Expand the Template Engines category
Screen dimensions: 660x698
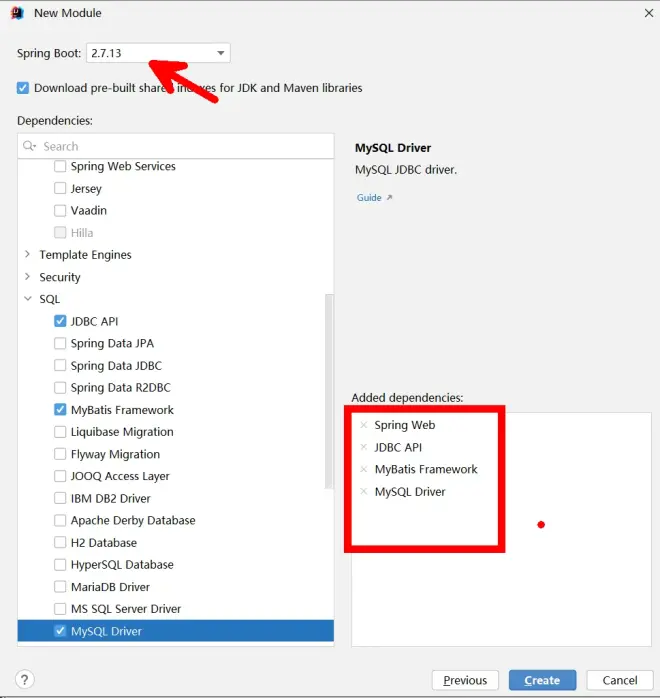(x=27, y=255)
